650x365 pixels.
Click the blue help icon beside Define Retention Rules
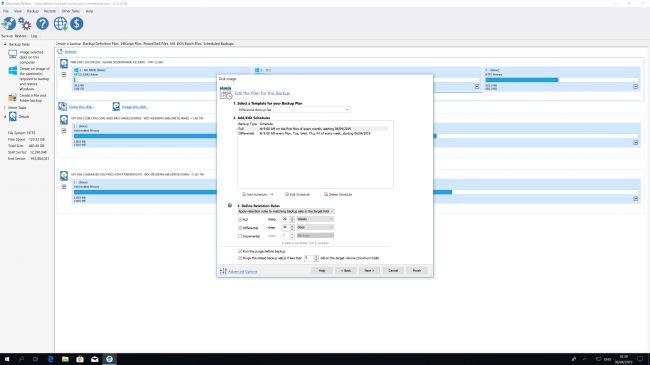point(230,205)
